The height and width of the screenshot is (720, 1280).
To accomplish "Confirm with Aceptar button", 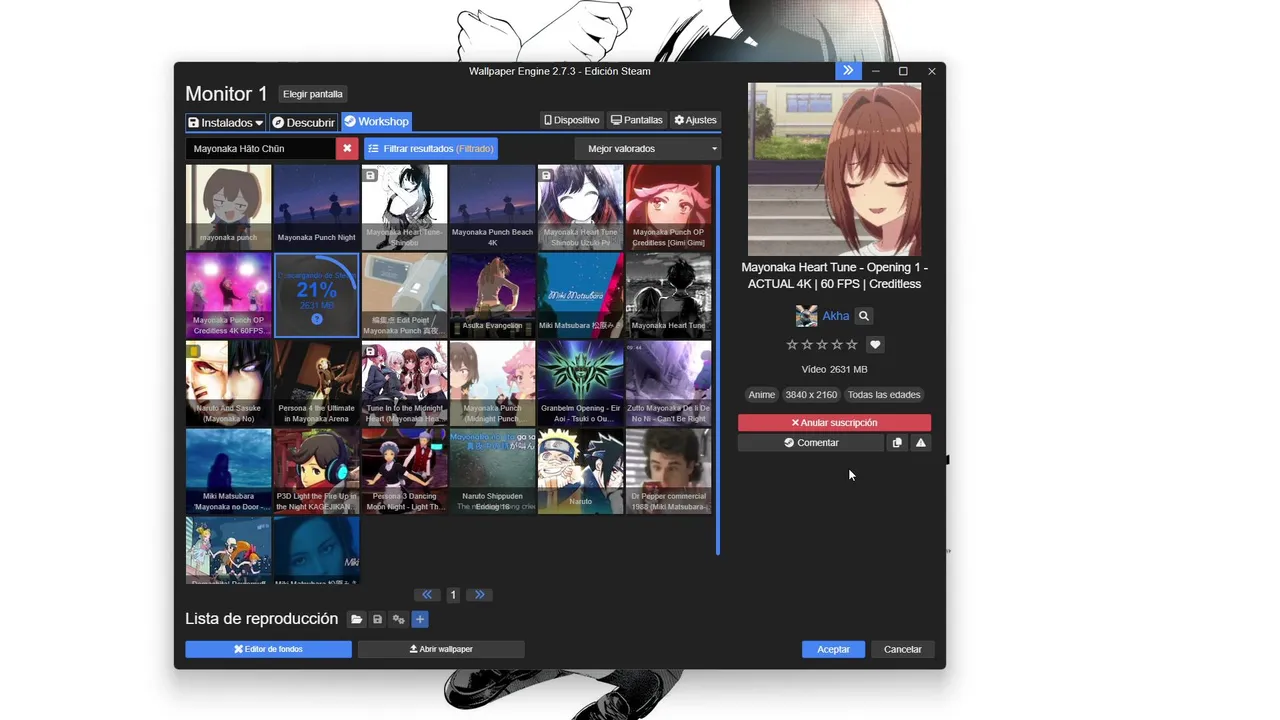I will click(x=833, y=649).
